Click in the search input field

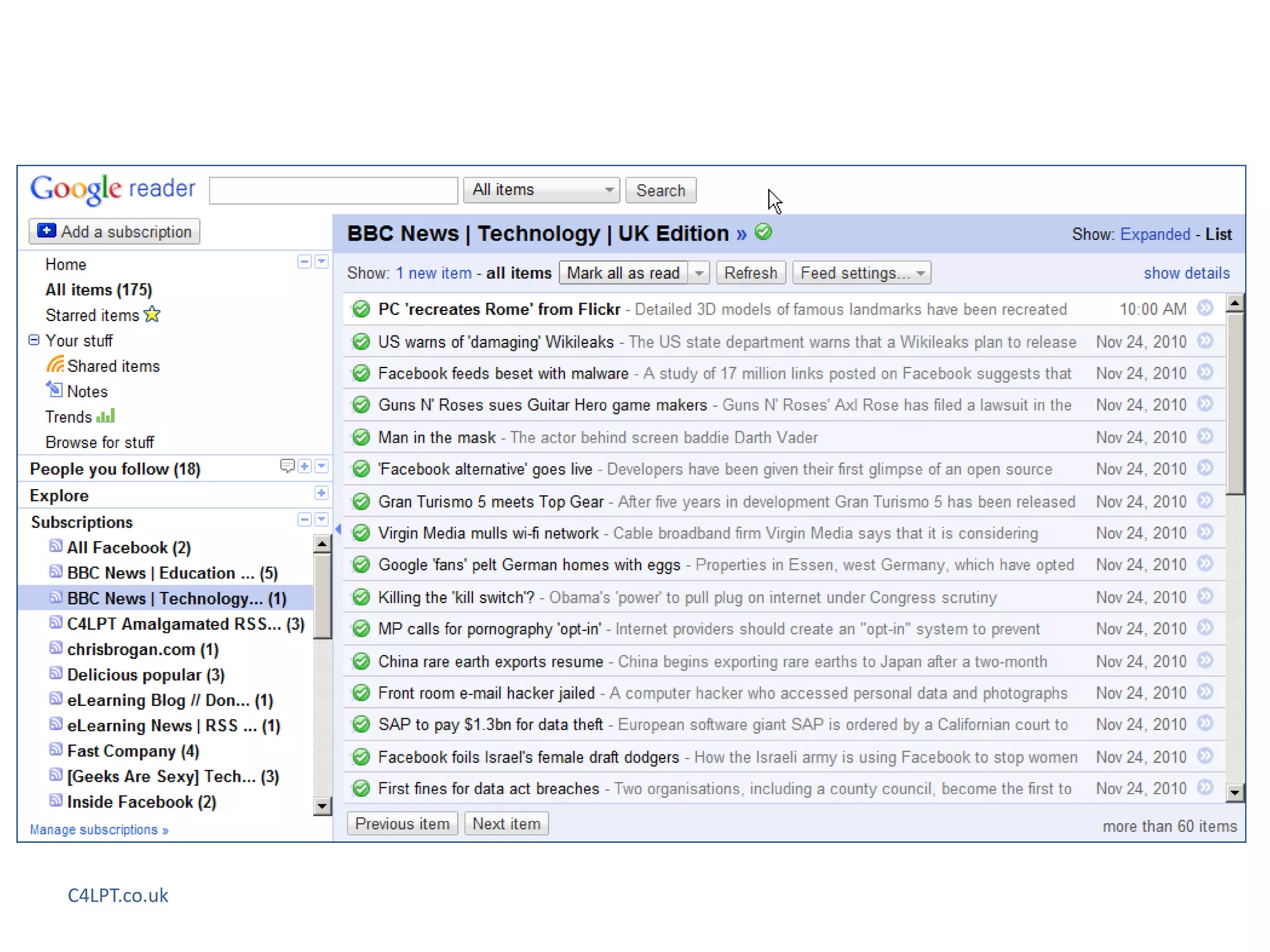(x=334, y=190)
